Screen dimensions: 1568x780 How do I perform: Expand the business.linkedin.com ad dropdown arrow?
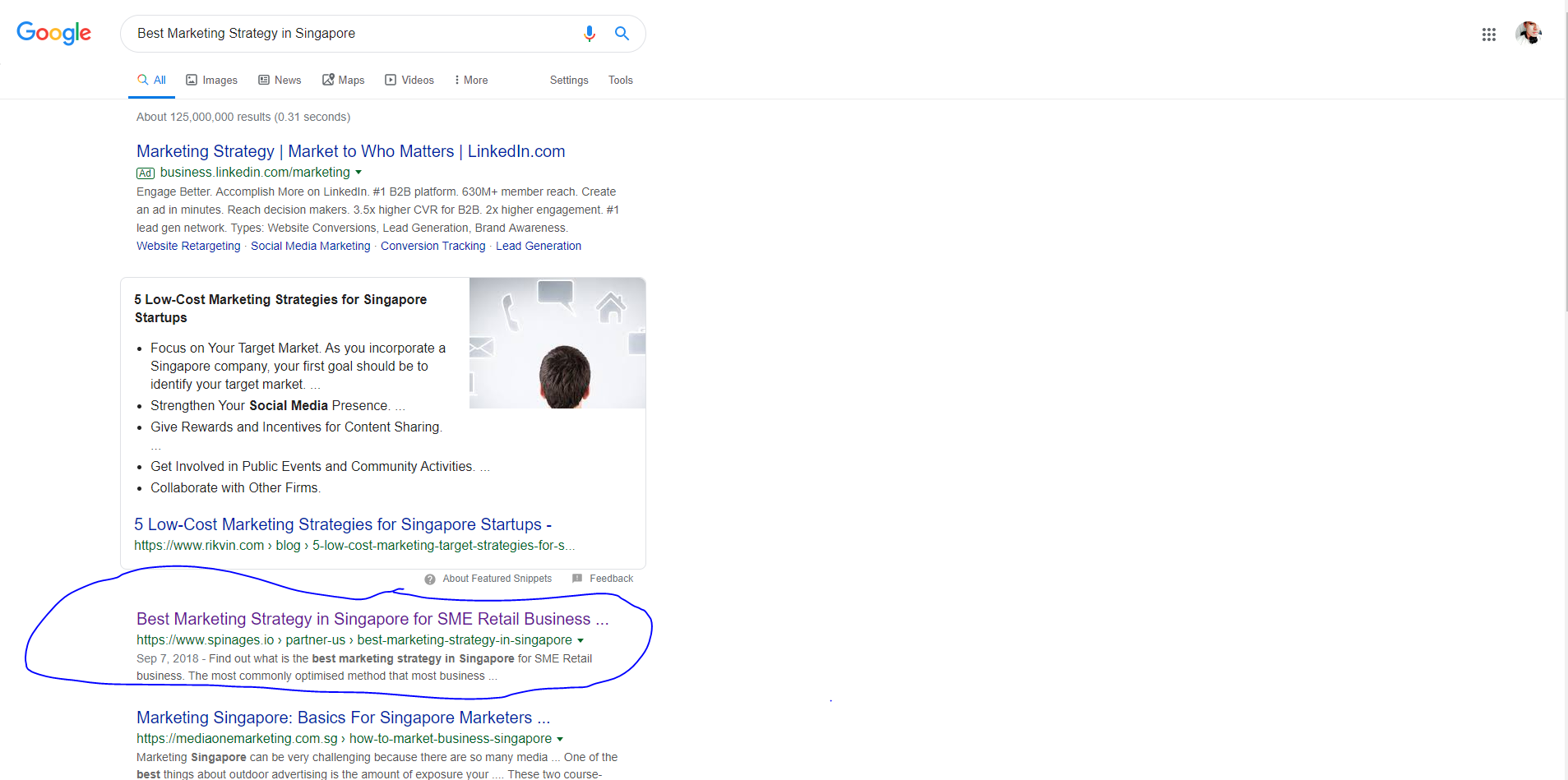tap(358, 173)
